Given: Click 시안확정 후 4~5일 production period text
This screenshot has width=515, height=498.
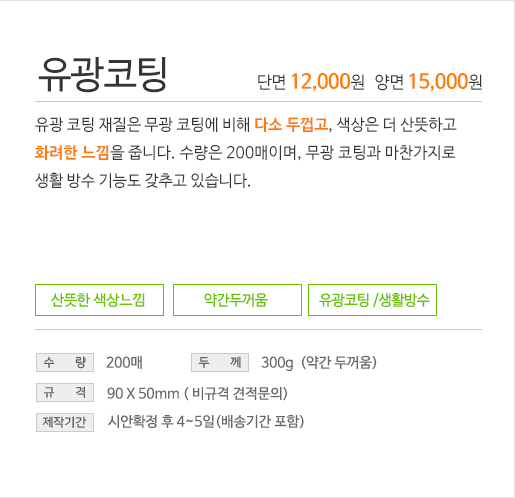Looking at the screenshot, I should [x=161, y=422].
